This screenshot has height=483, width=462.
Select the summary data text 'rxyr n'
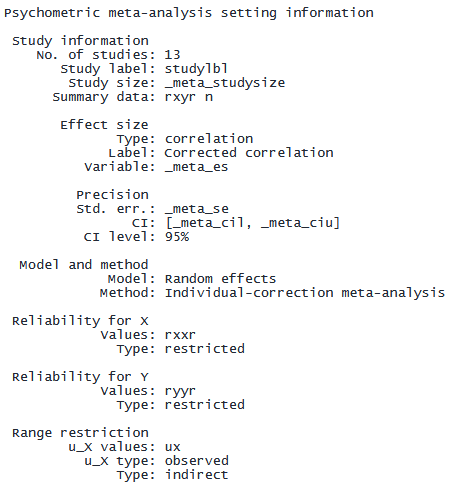(x=189, y=97)
